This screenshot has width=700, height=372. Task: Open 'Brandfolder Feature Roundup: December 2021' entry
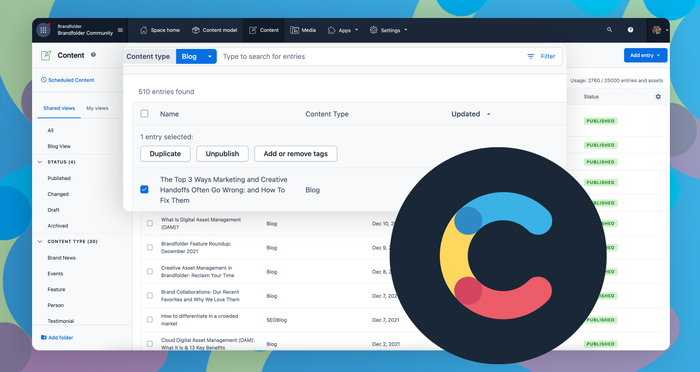click(196, 247)
